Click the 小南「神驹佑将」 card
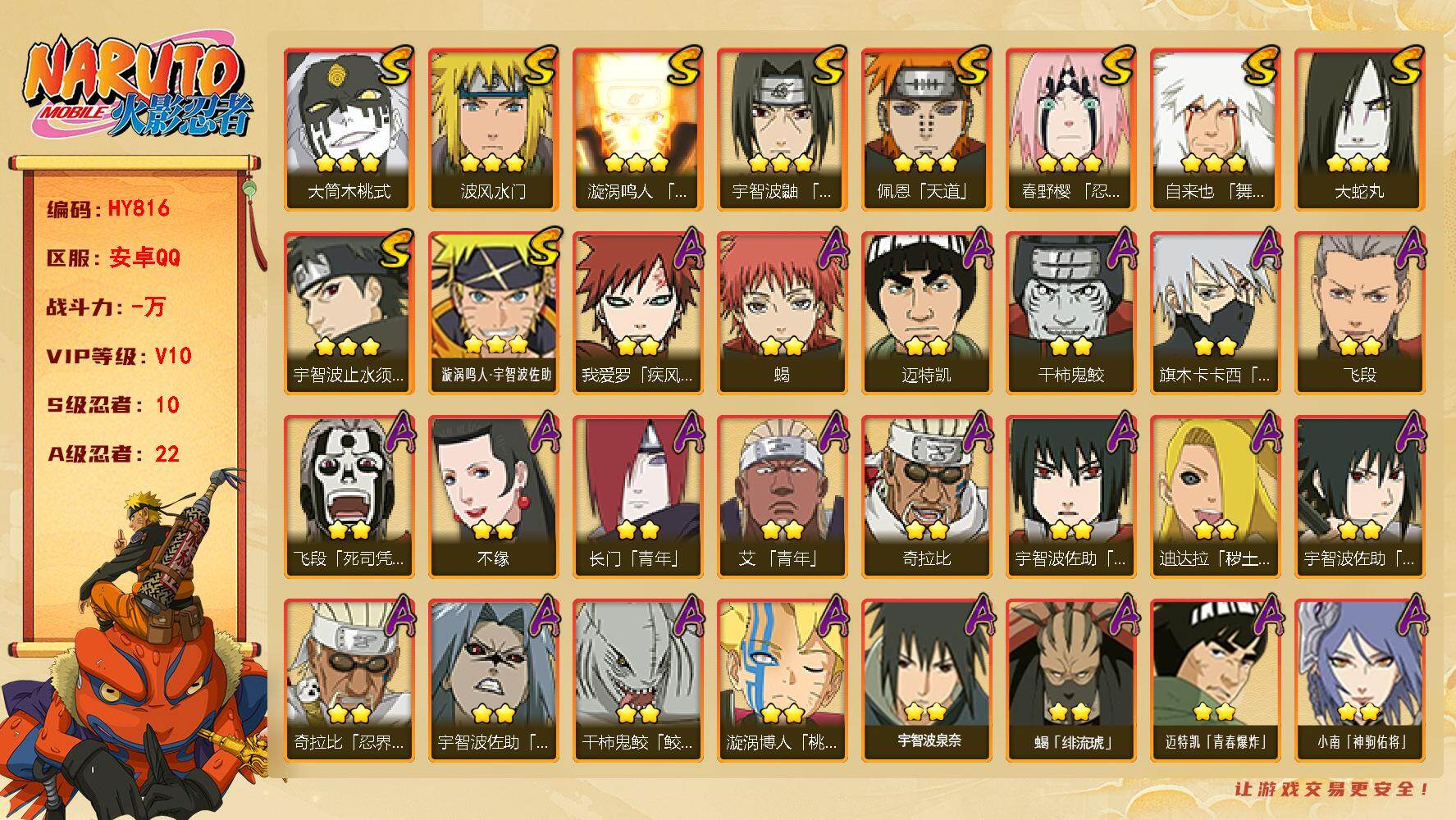The height and width of the screenshot is (820, 1456). 1359,681
